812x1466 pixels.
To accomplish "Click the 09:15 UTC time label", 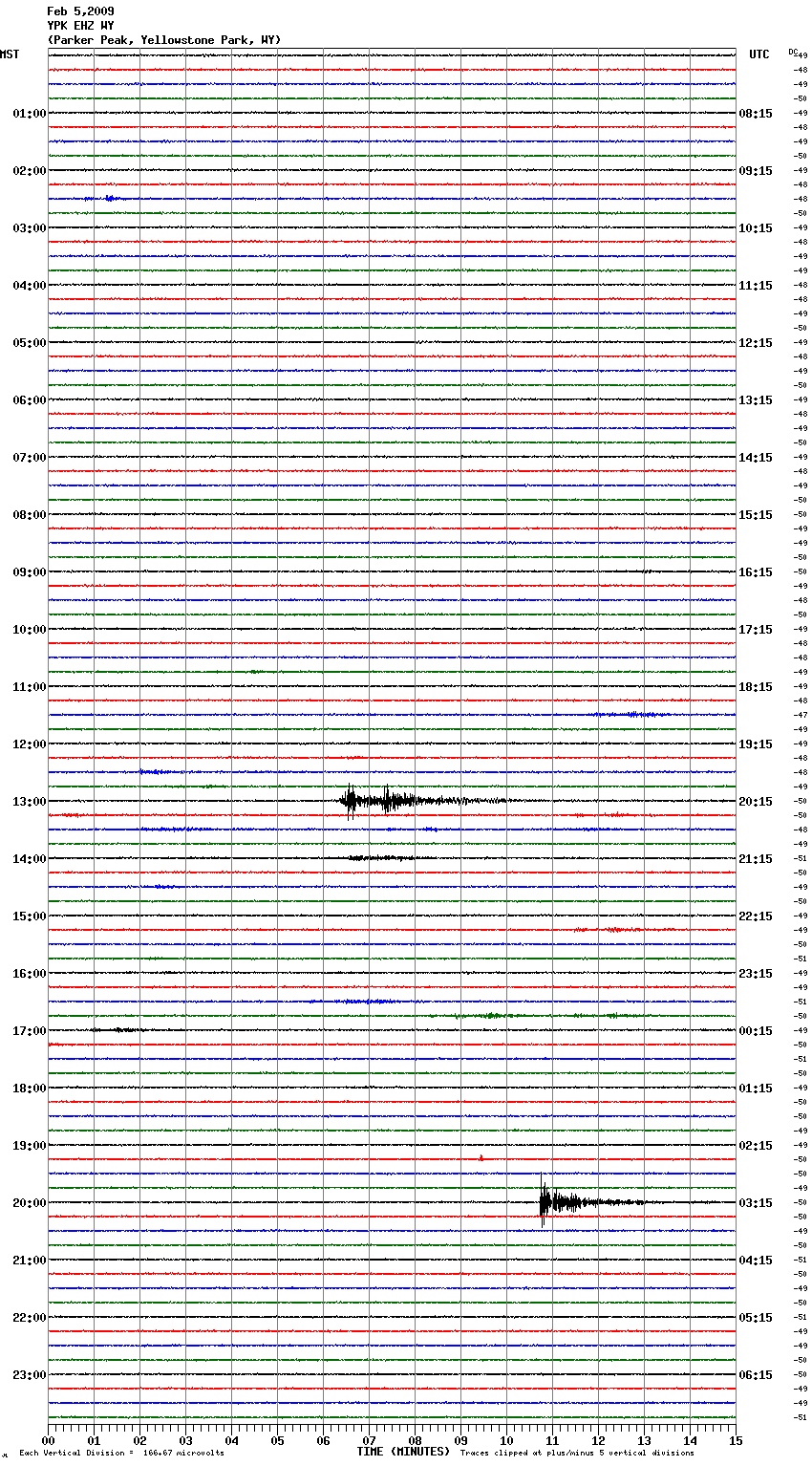I will coord(756,171).
